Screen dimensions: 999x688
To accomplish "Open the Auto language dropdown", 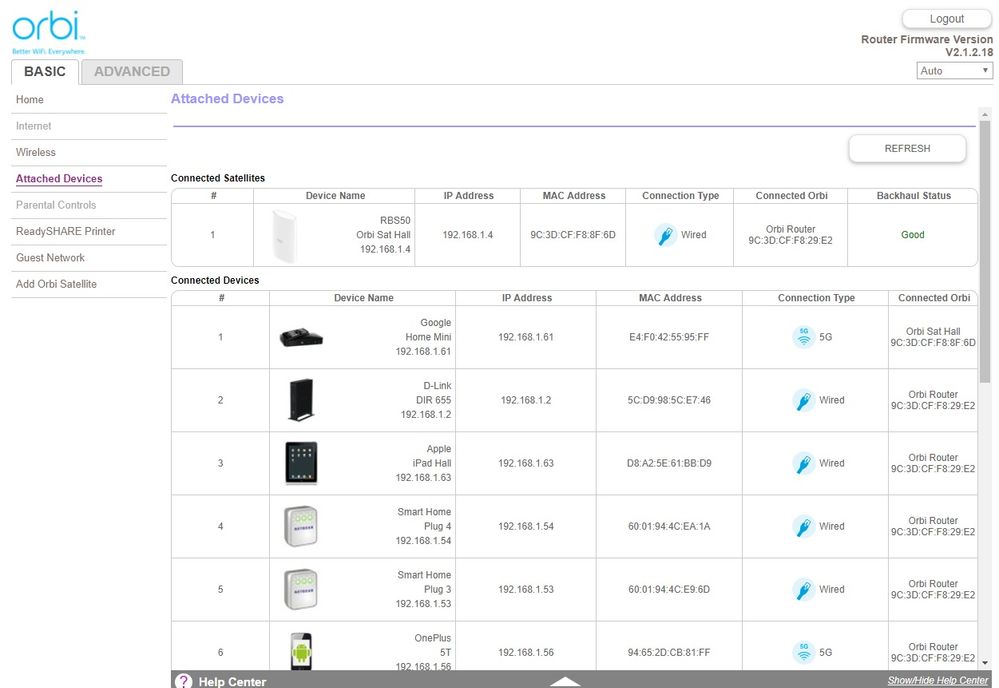I will 954,71.
